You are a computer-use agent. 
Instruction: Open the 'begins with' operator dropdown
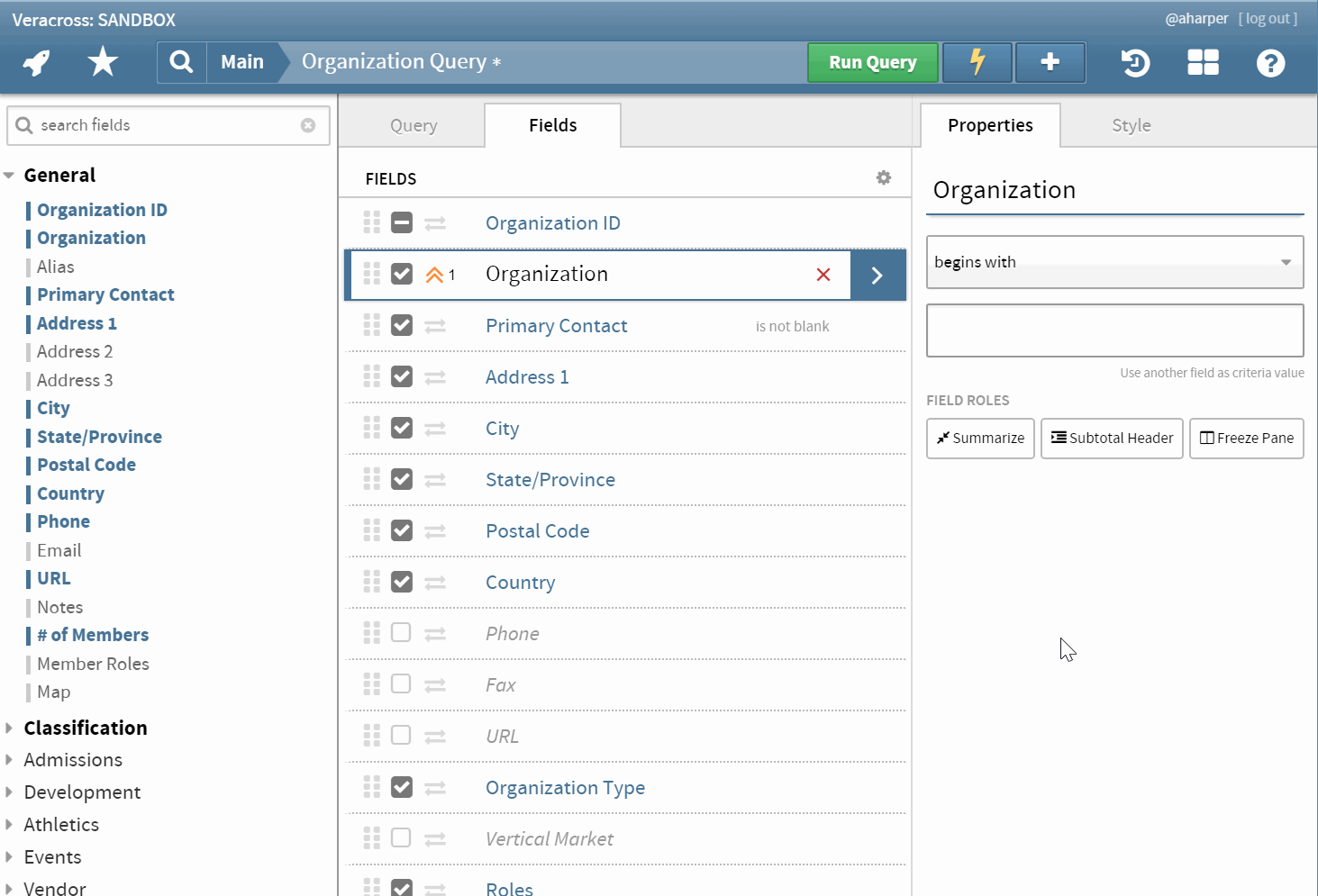1115,262
